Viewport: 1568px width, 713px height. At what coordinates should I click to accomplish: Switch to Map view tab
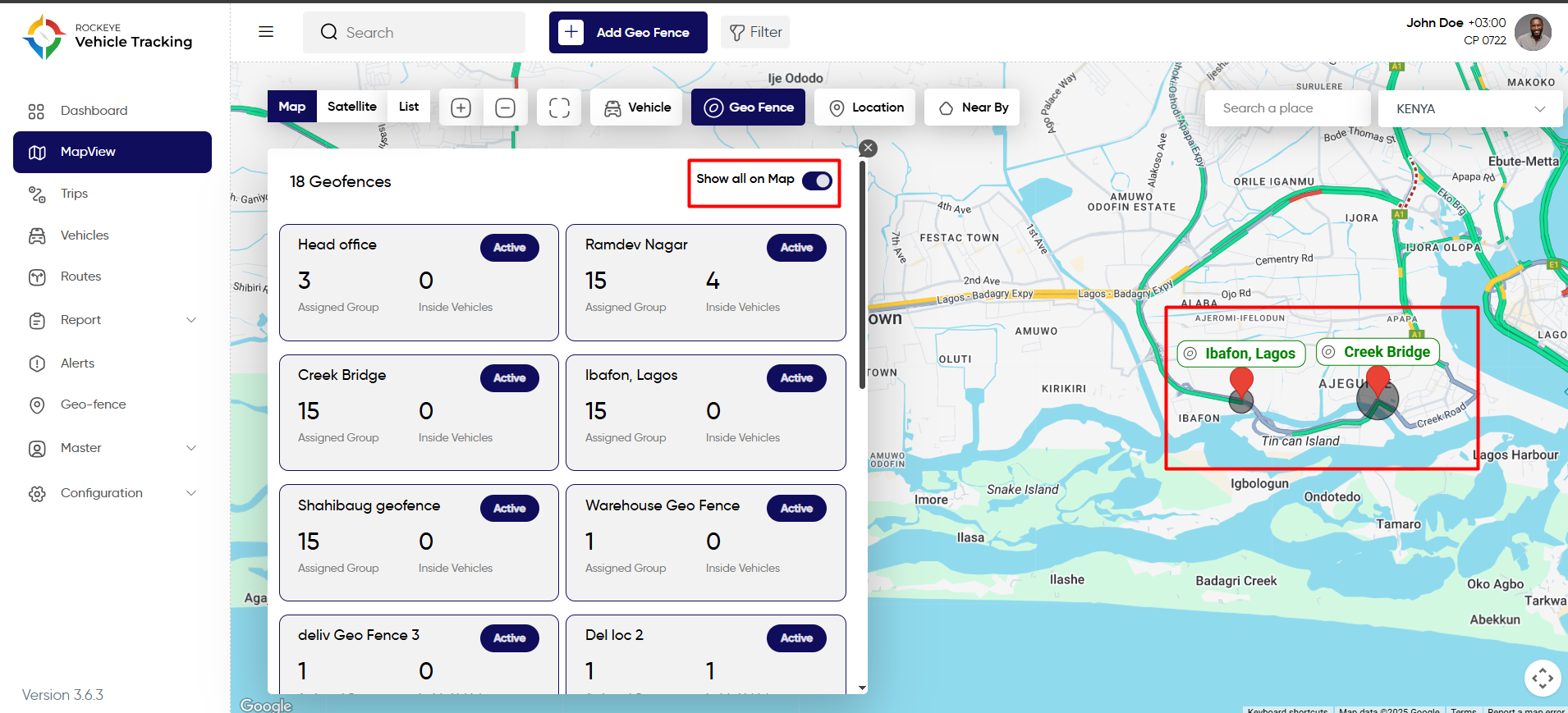(291, 107)
